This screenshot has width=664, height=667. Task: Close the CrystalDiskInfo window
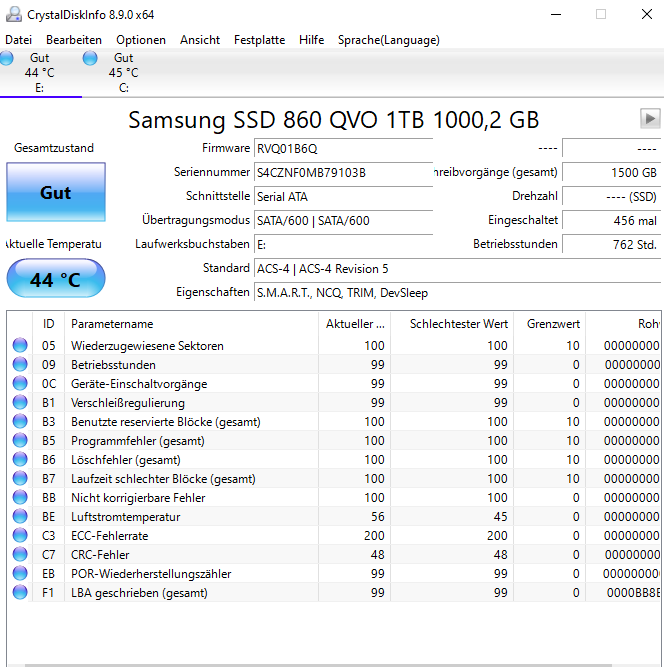tap(647, 14)
